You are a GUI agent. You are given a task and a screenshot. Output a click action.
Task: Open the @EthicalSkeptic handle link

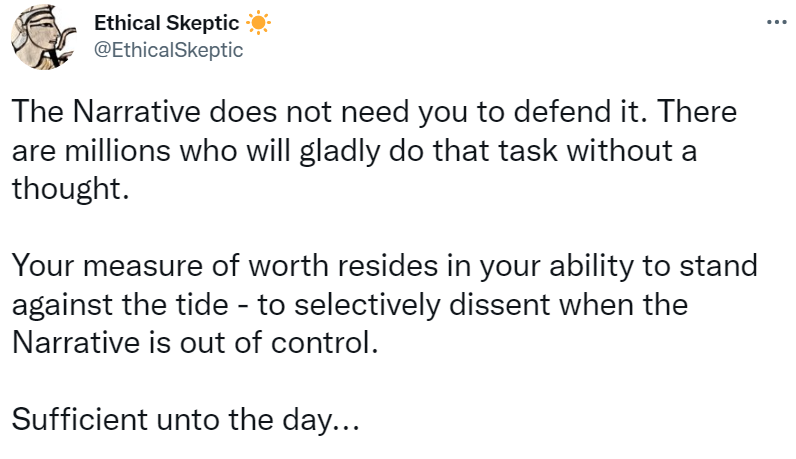pos(168,49)
